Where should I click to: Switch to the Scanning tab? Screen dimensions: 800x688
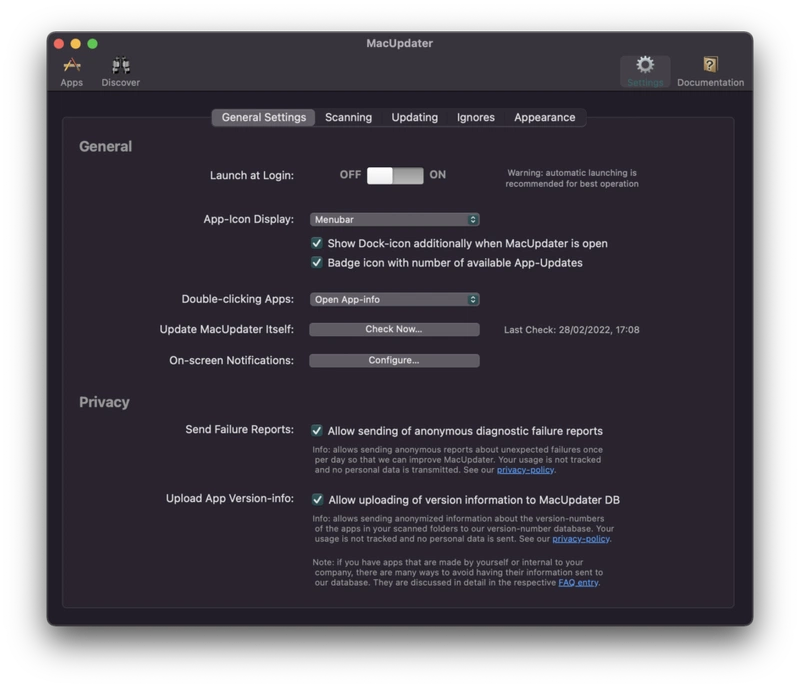[x=347, y=117]
